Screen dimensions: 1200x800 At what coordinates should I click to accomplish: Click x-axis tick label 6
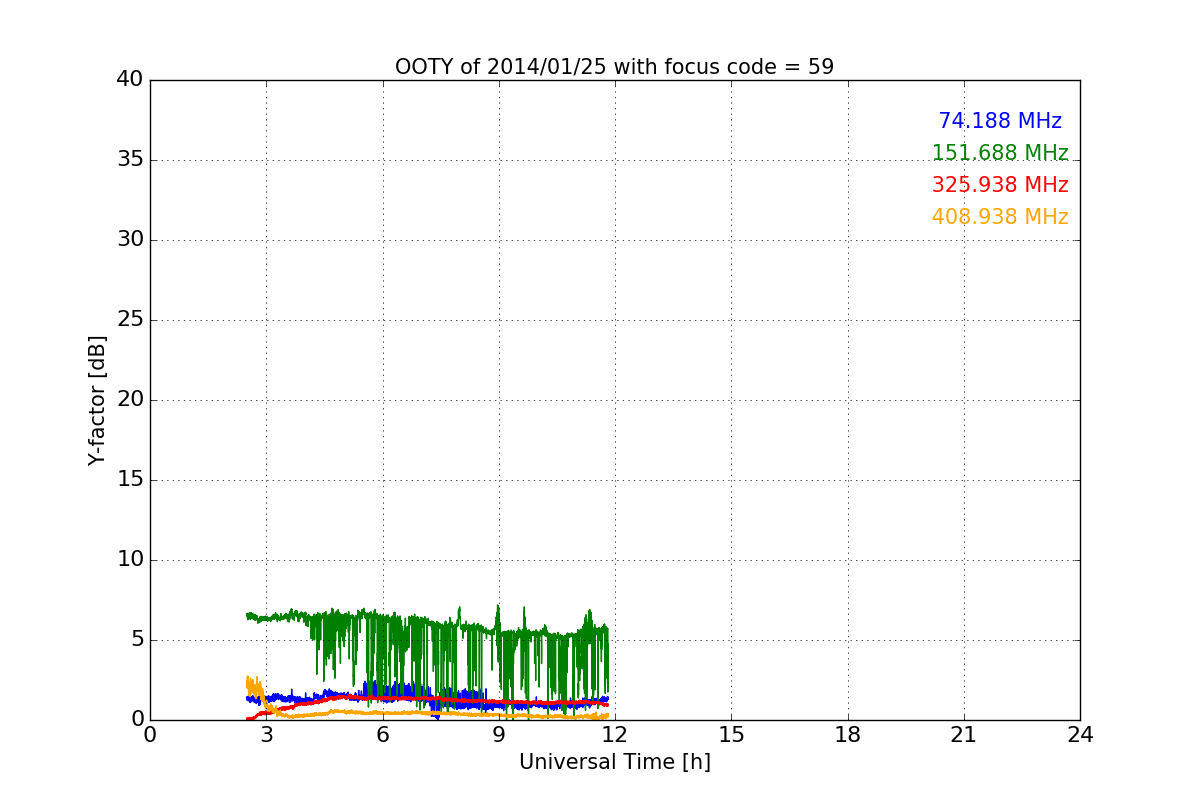382,735
